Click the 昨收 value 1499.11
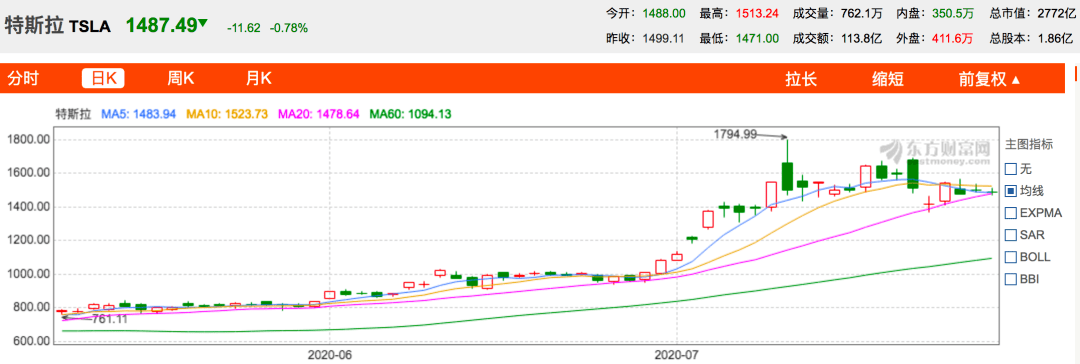The height and width of the screenshot is (364, 1080). pyautogui.click(x=664, y=39)
